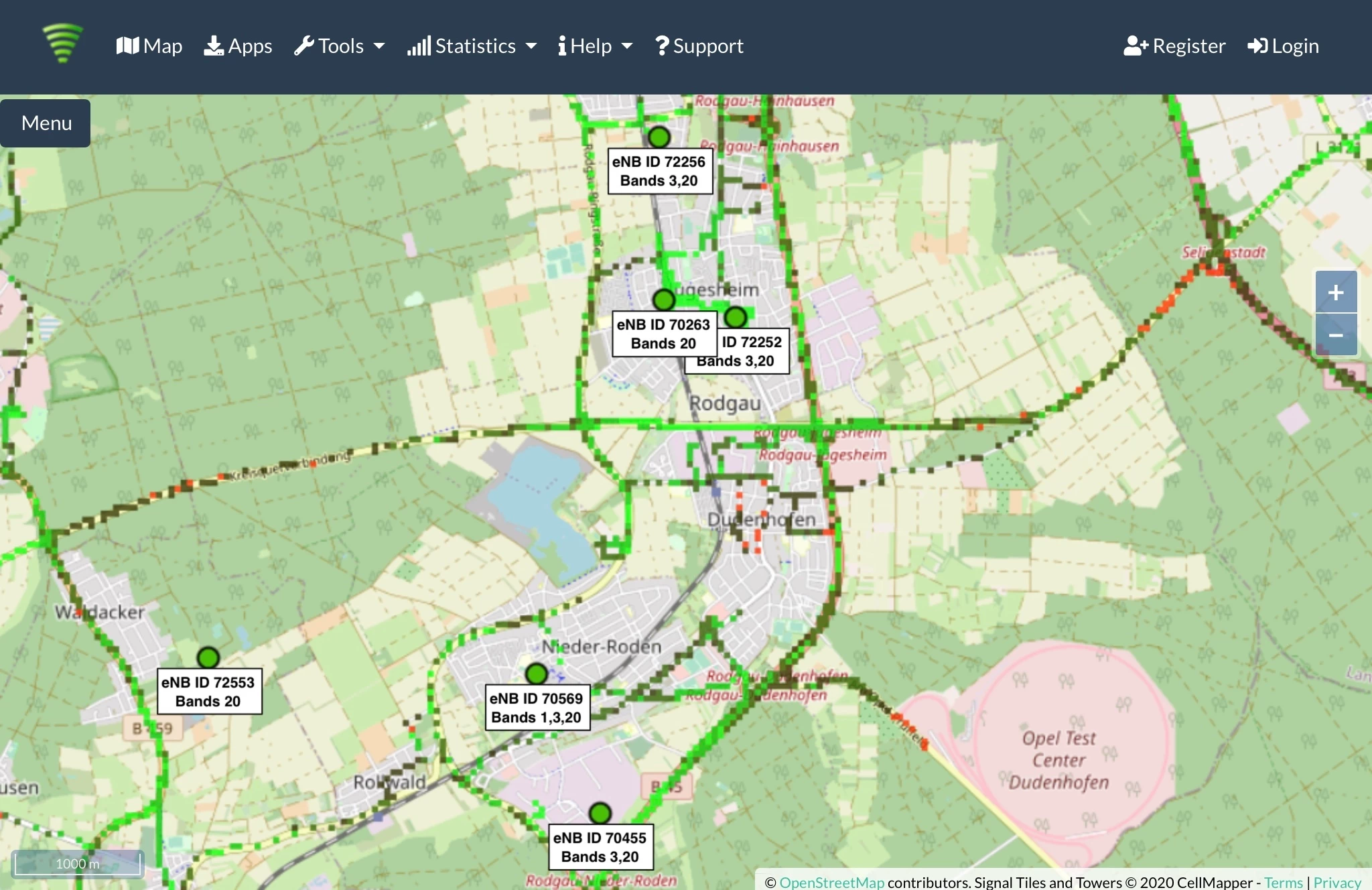The image size is (1372, 890).
Task: Select the tower marker for eNB 70569
Action: (x=537, y=674)
